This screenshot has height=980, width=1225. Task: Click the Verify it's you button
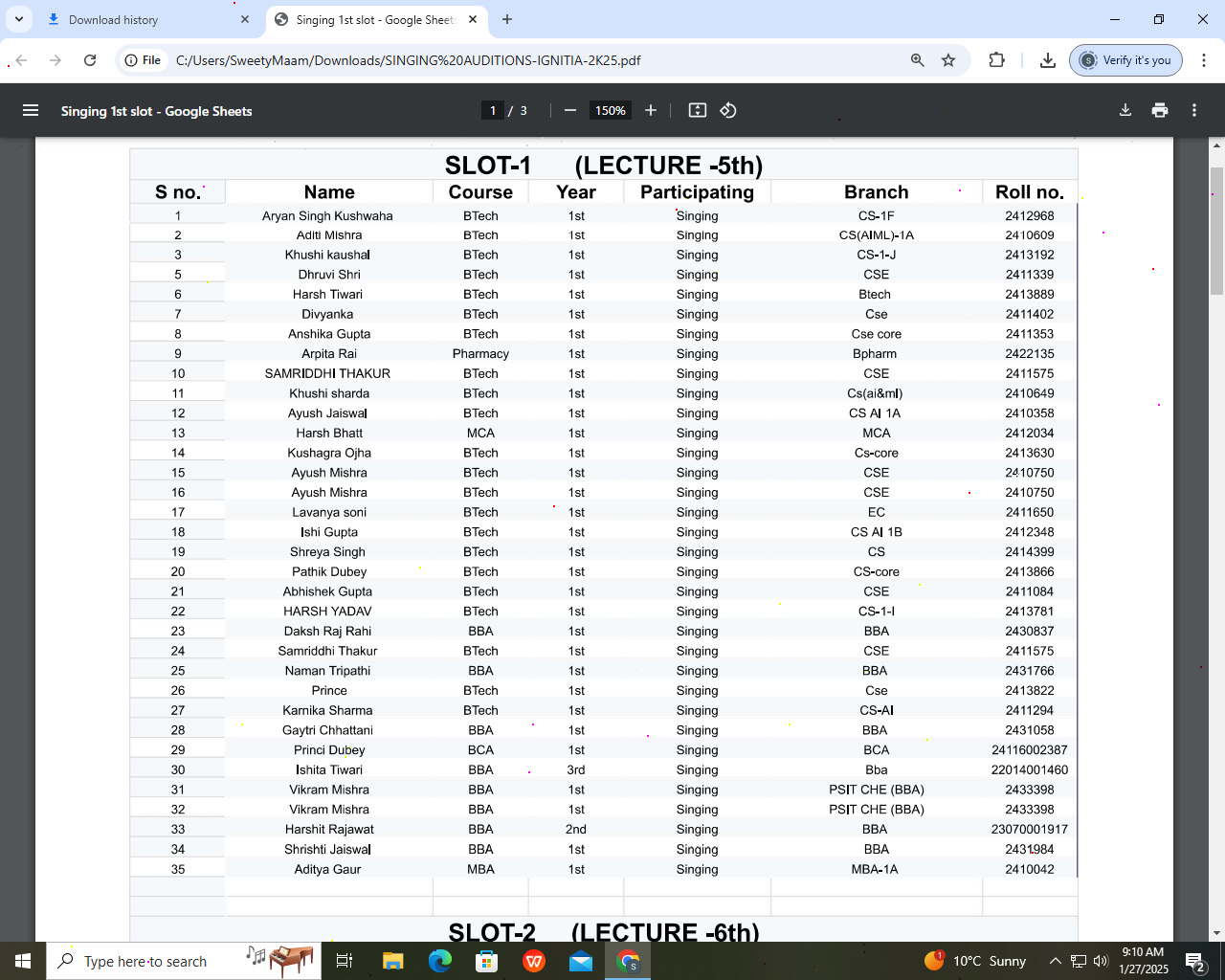1125,60
